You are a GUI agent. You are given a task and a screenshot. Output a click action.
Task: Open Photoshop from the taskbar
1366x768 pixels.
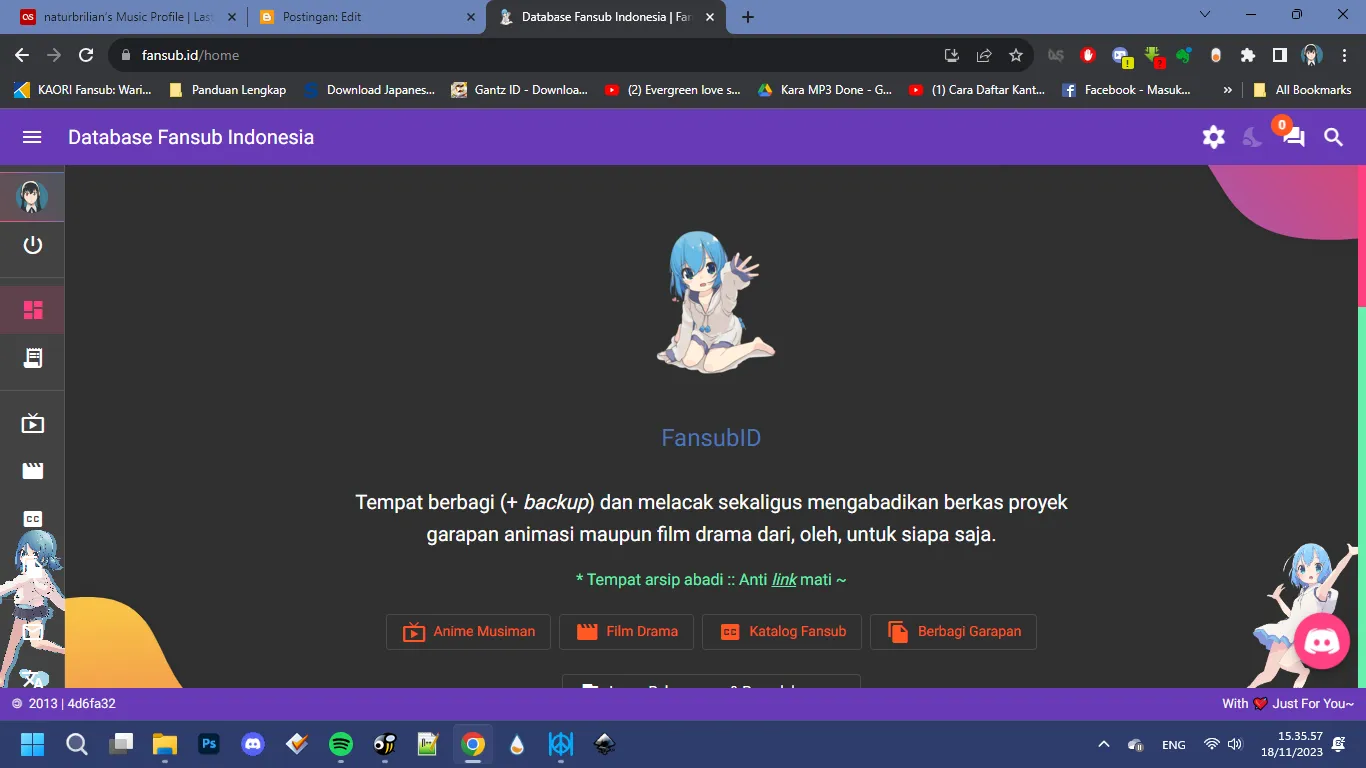pyautogui.click(x=209, y=744)
